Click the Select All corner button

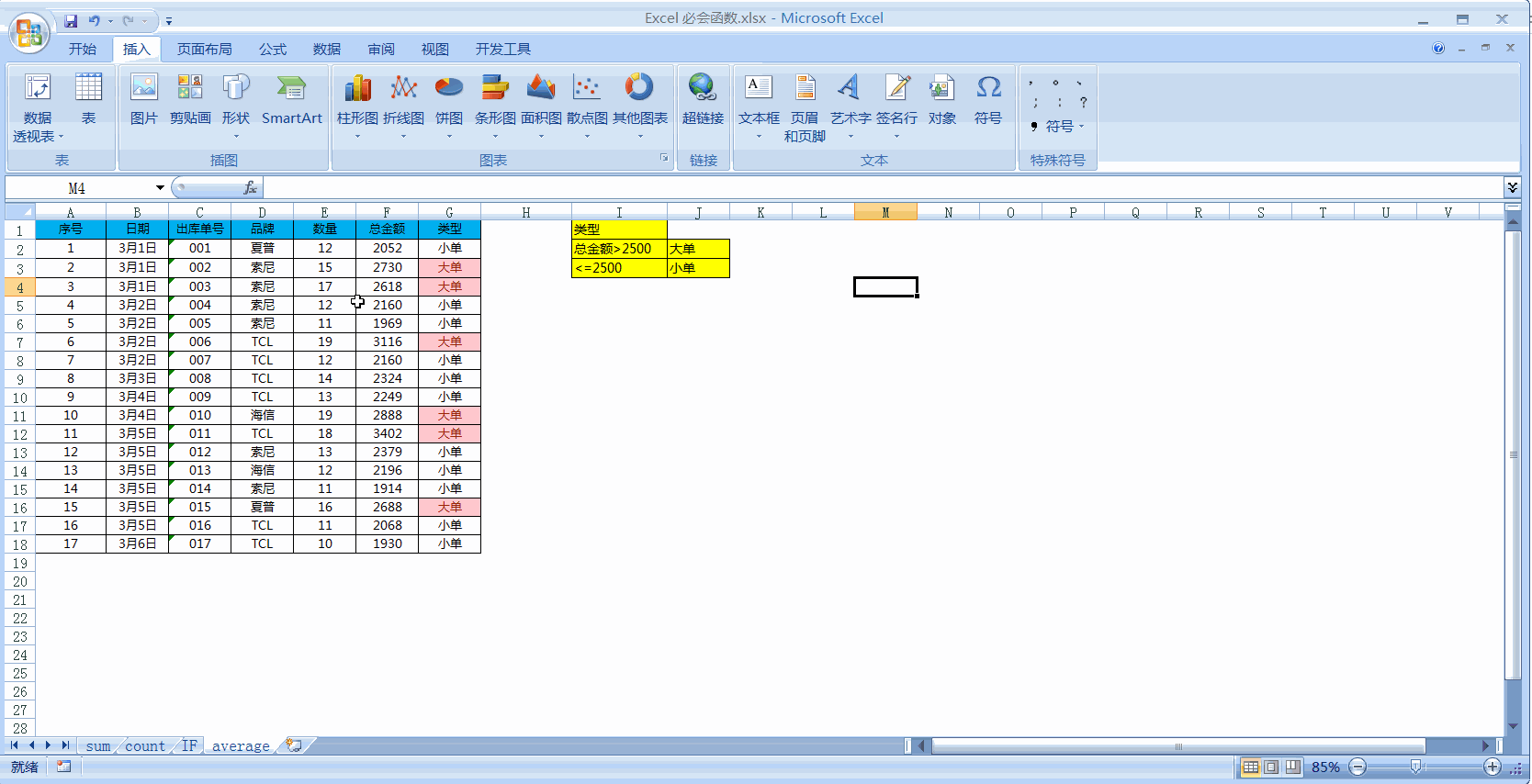point(20,212)
